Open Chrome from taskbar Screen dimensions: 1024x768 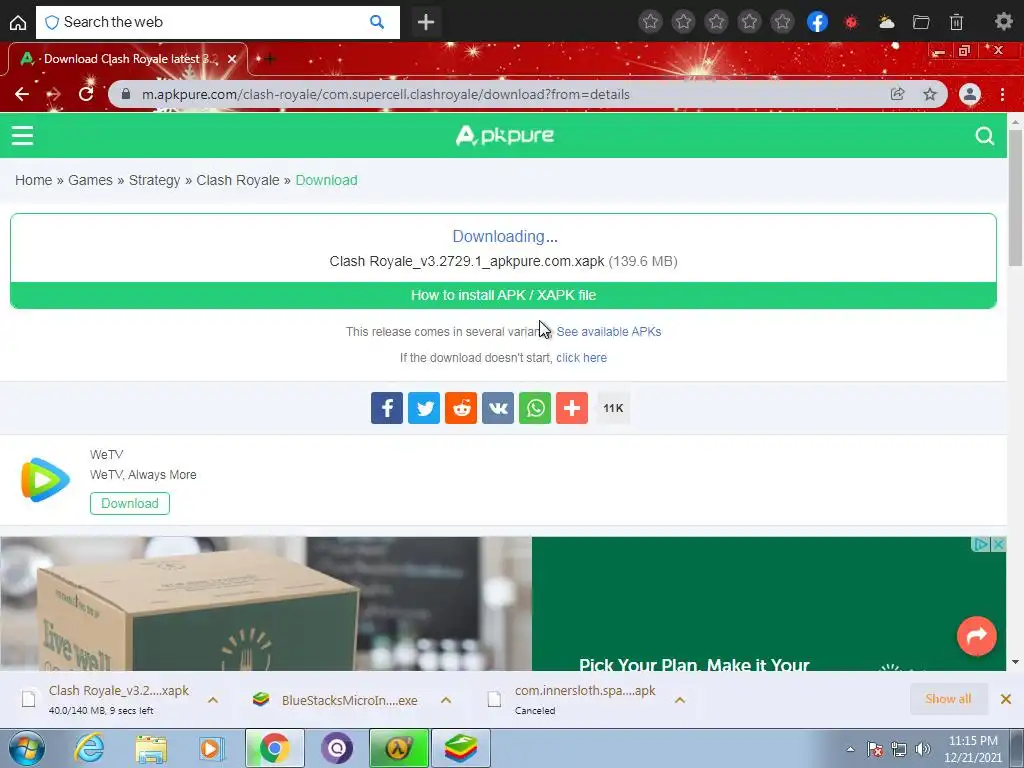point(274,748)
